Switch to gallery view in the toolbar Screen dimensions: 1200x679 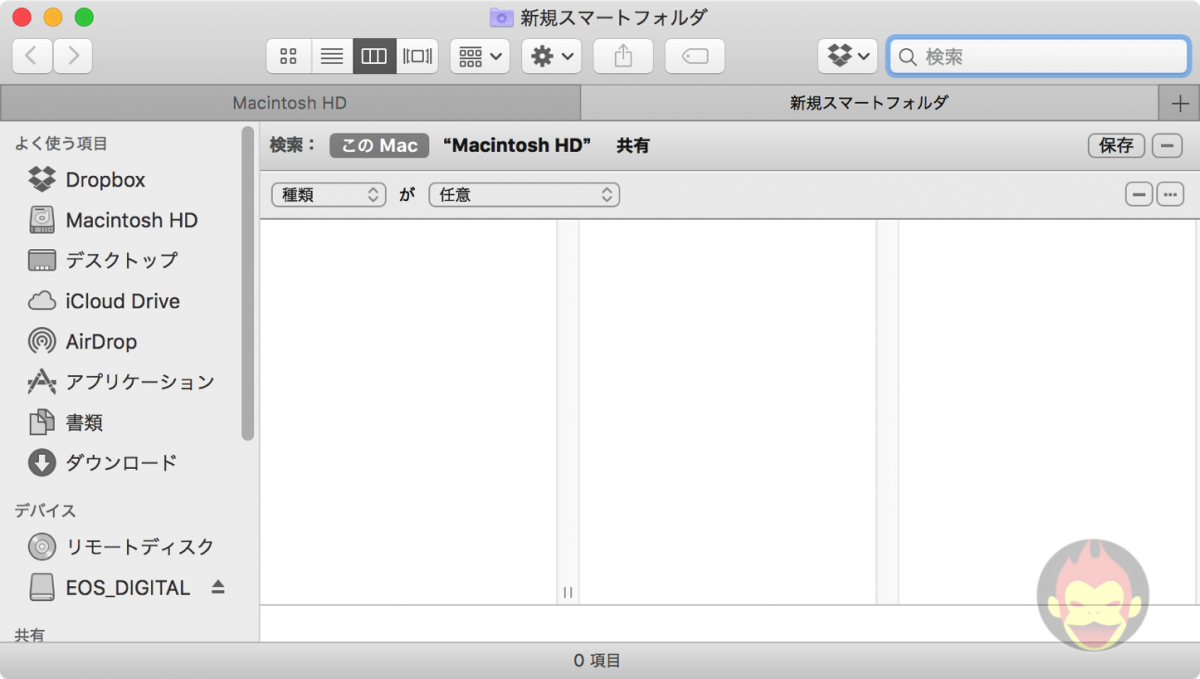point(417,56)
